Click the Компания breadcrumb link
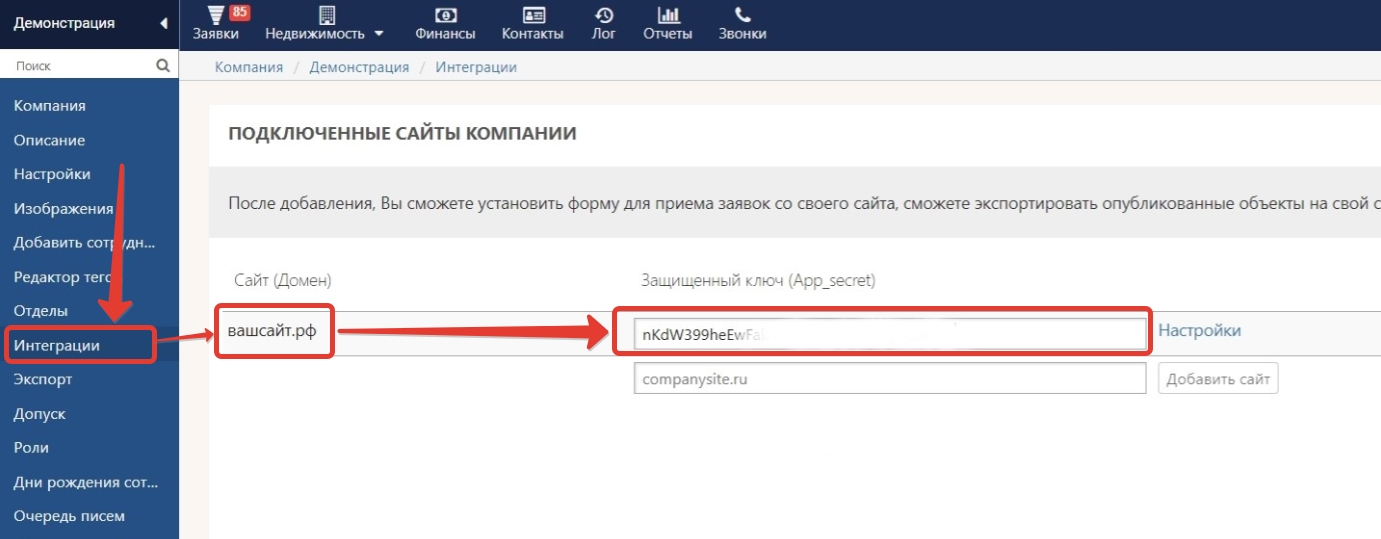The width and height of the screenshot is (1381, 539). [x=249, y=67]
